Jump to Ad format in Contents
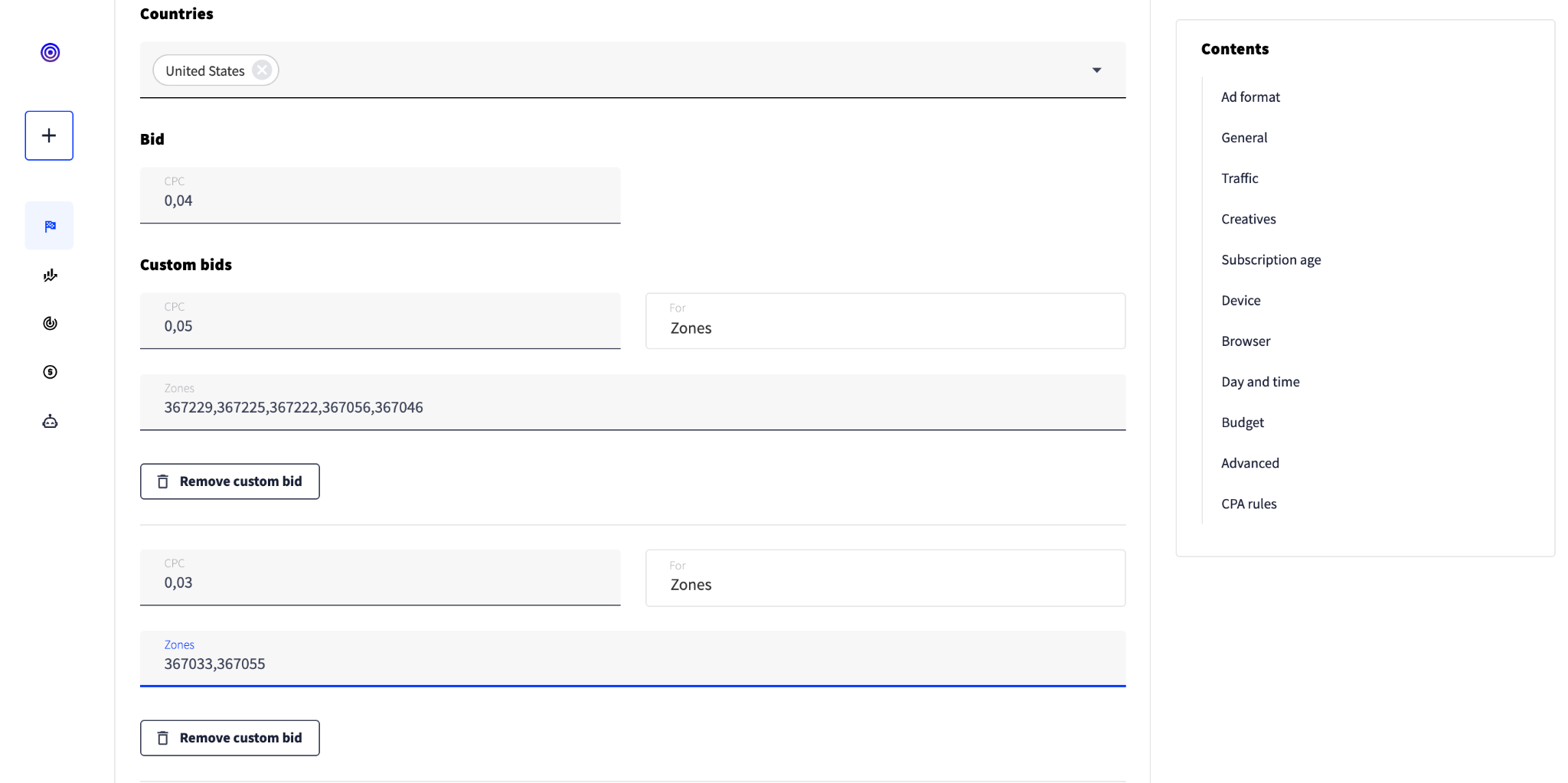 tap(1250, 97)
